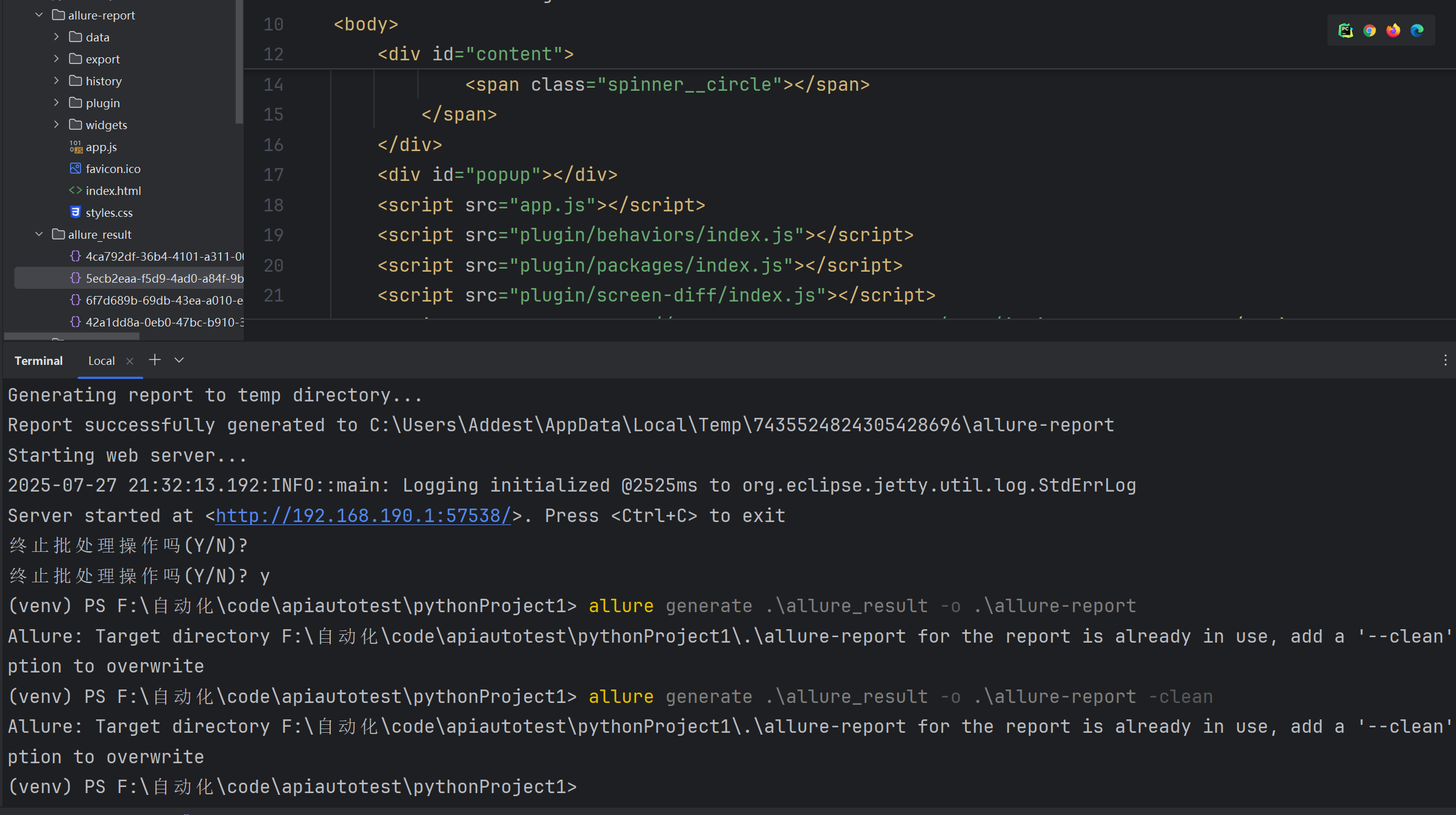Click the new terminal tab plus icon
Viewport: 1456px width, 815px height.
[x=155, y=360]
